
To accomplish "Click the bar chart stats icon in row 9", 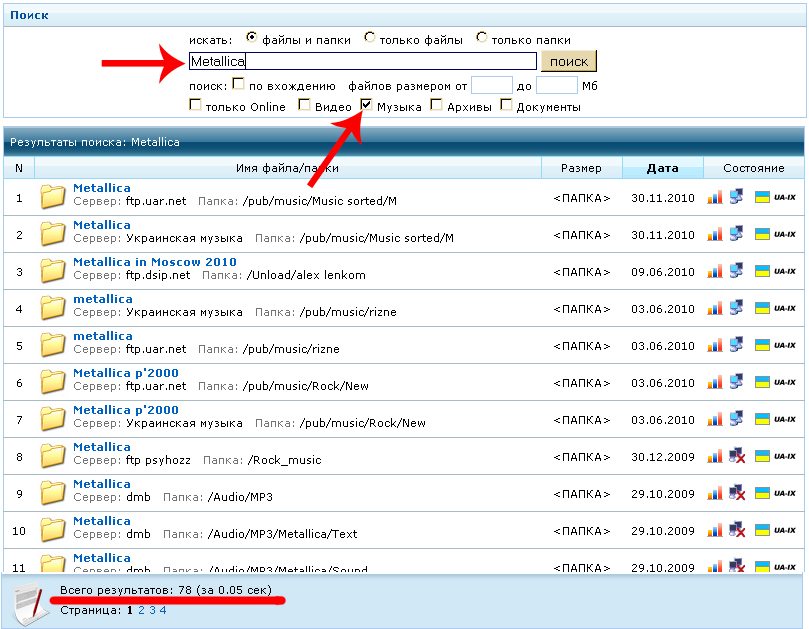I will click(x=715, y=493).
